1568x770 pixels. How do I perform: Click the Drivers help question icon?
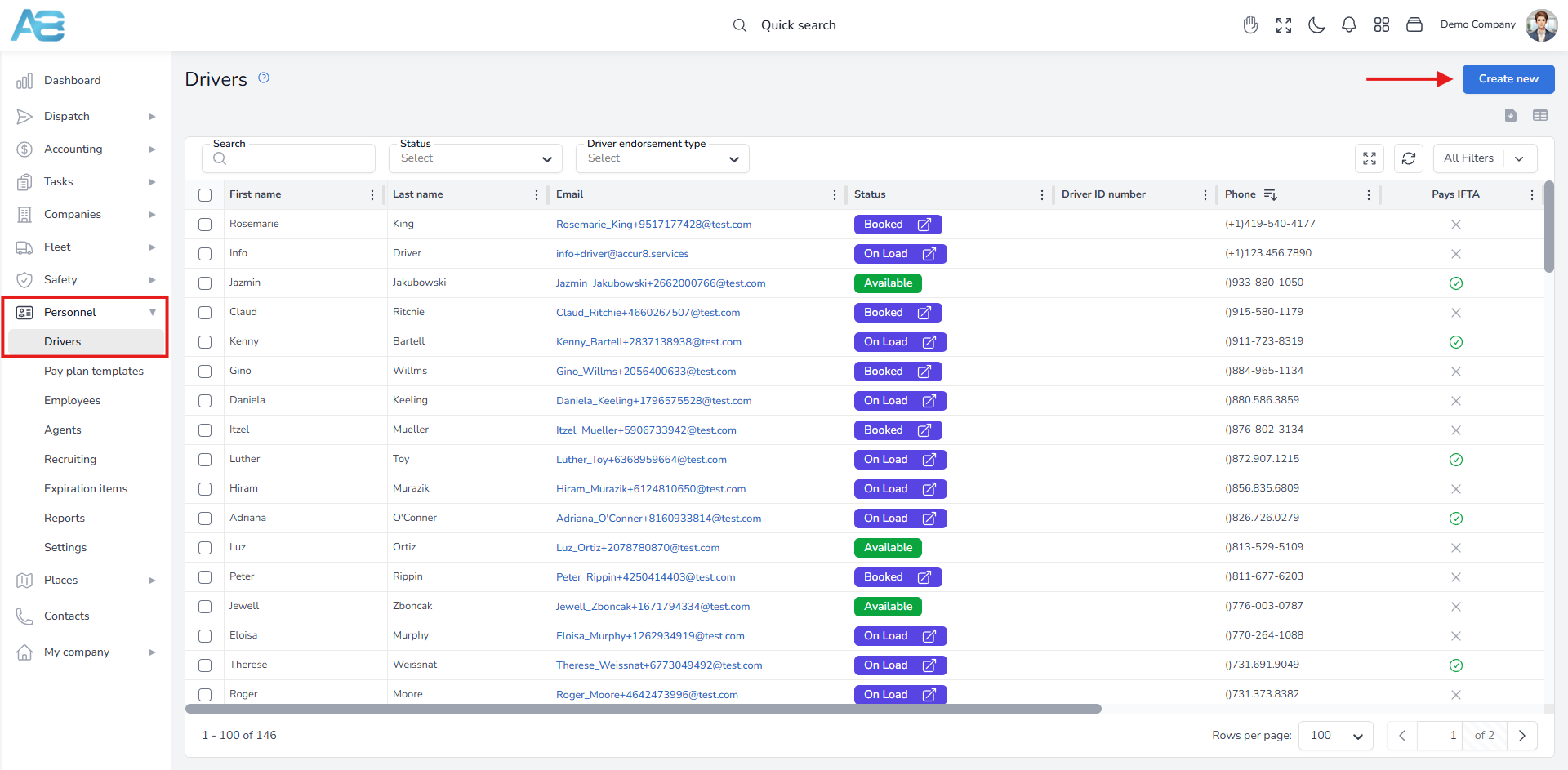pyautogui.click(x=264, y=78)
